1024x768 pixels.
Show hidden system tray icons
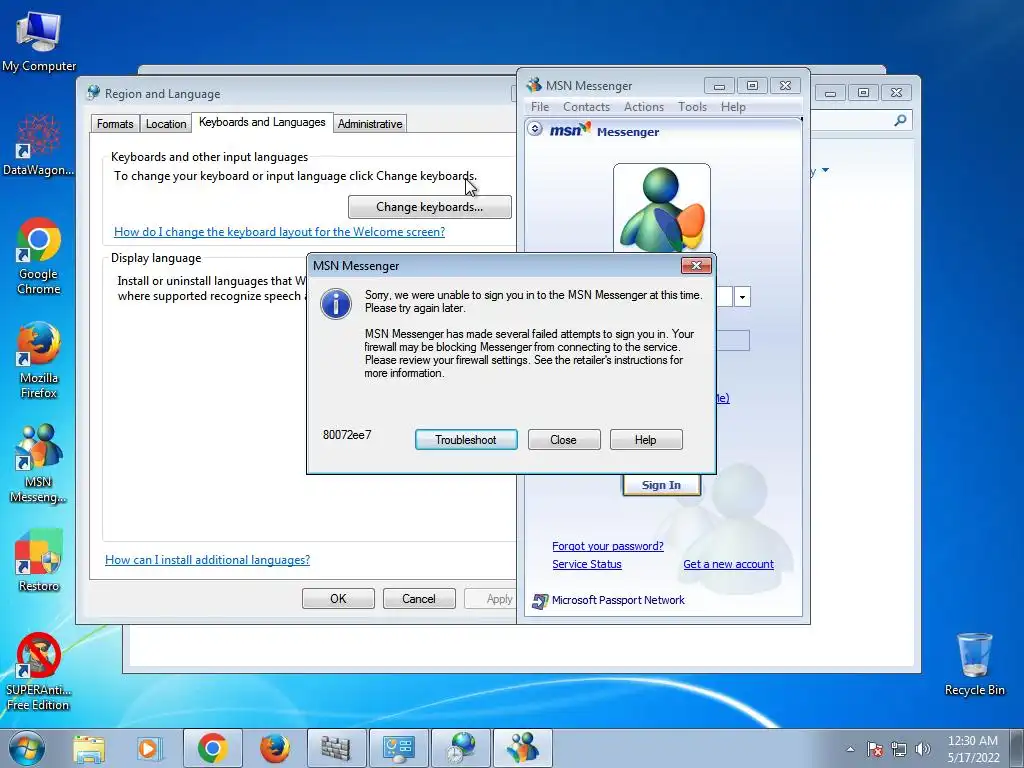(x=850, y=749)
